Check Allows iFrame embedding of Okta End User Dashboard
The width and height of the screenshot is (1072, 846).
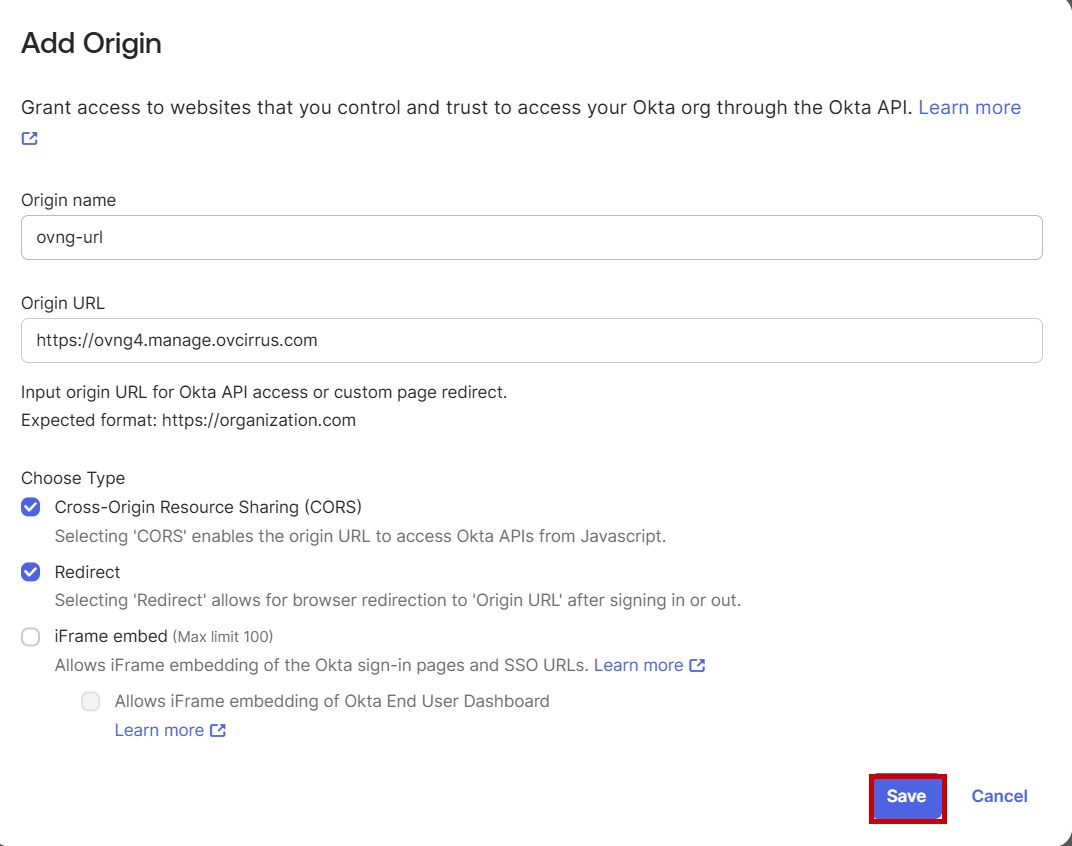click(90, 701)
